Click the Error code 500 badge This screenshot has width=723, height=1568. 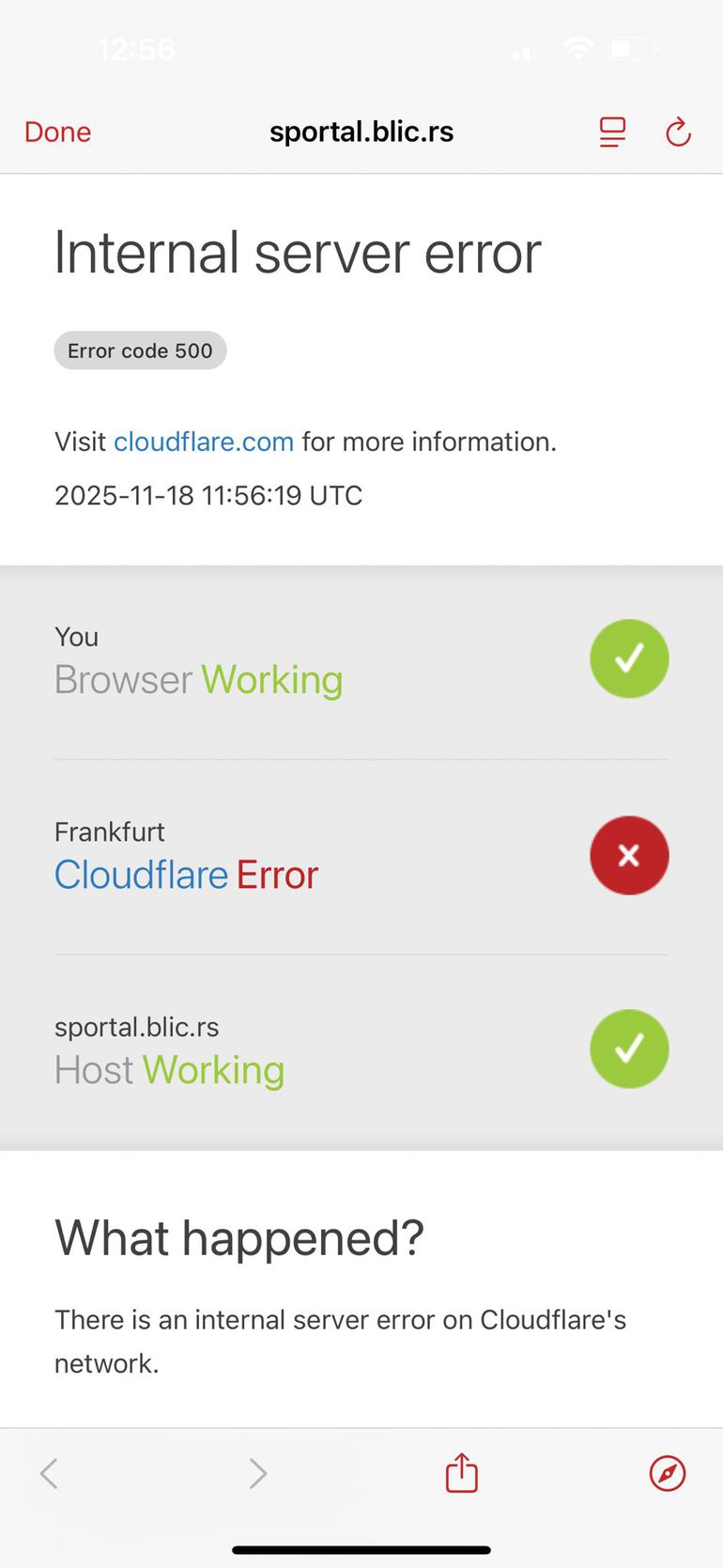(x=140, y=350)
